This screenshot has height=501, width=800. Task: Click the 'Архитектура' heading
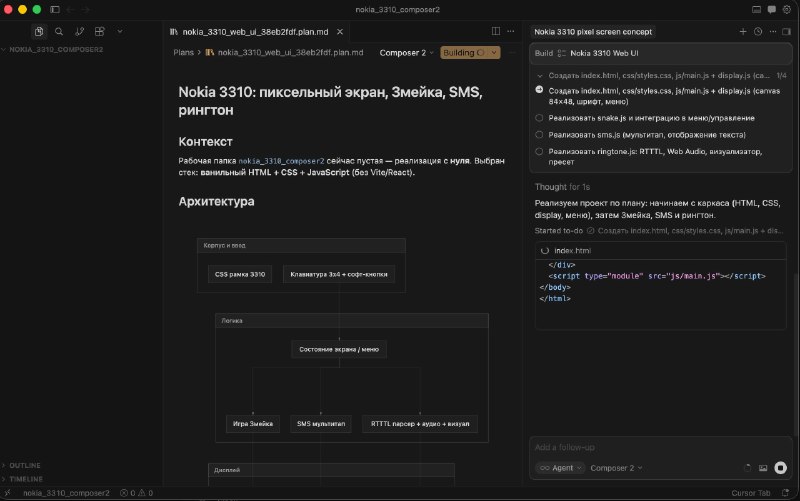coord(216,201)
